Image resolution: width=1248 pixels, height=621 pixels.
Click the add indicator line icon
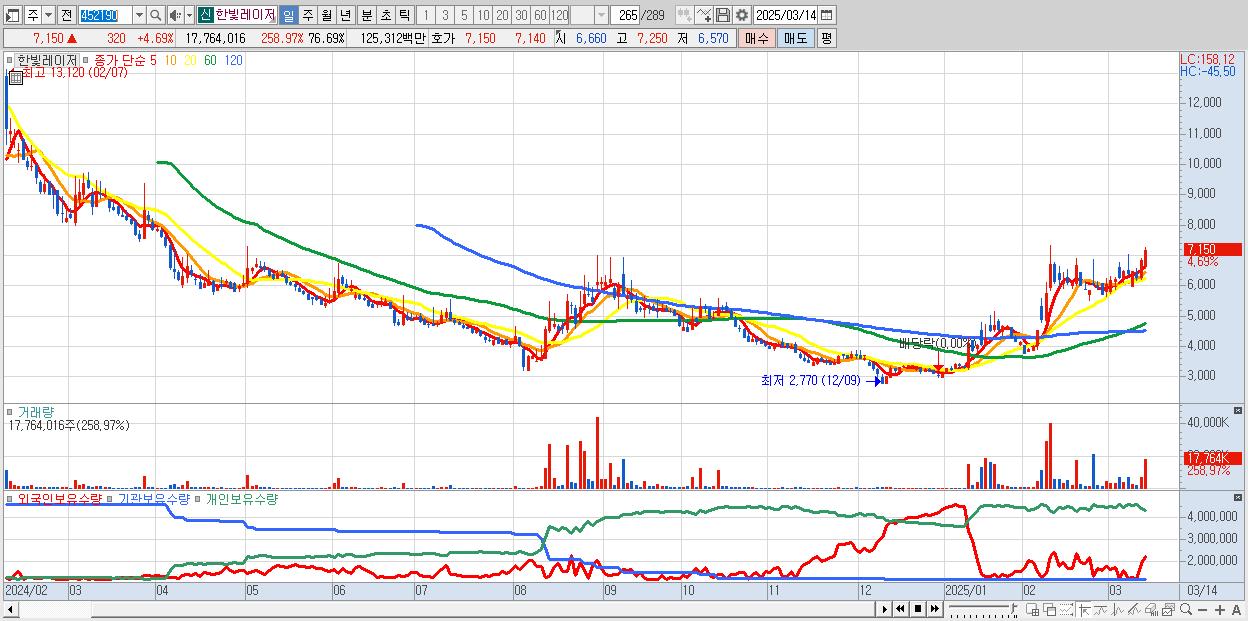point(704,15)
